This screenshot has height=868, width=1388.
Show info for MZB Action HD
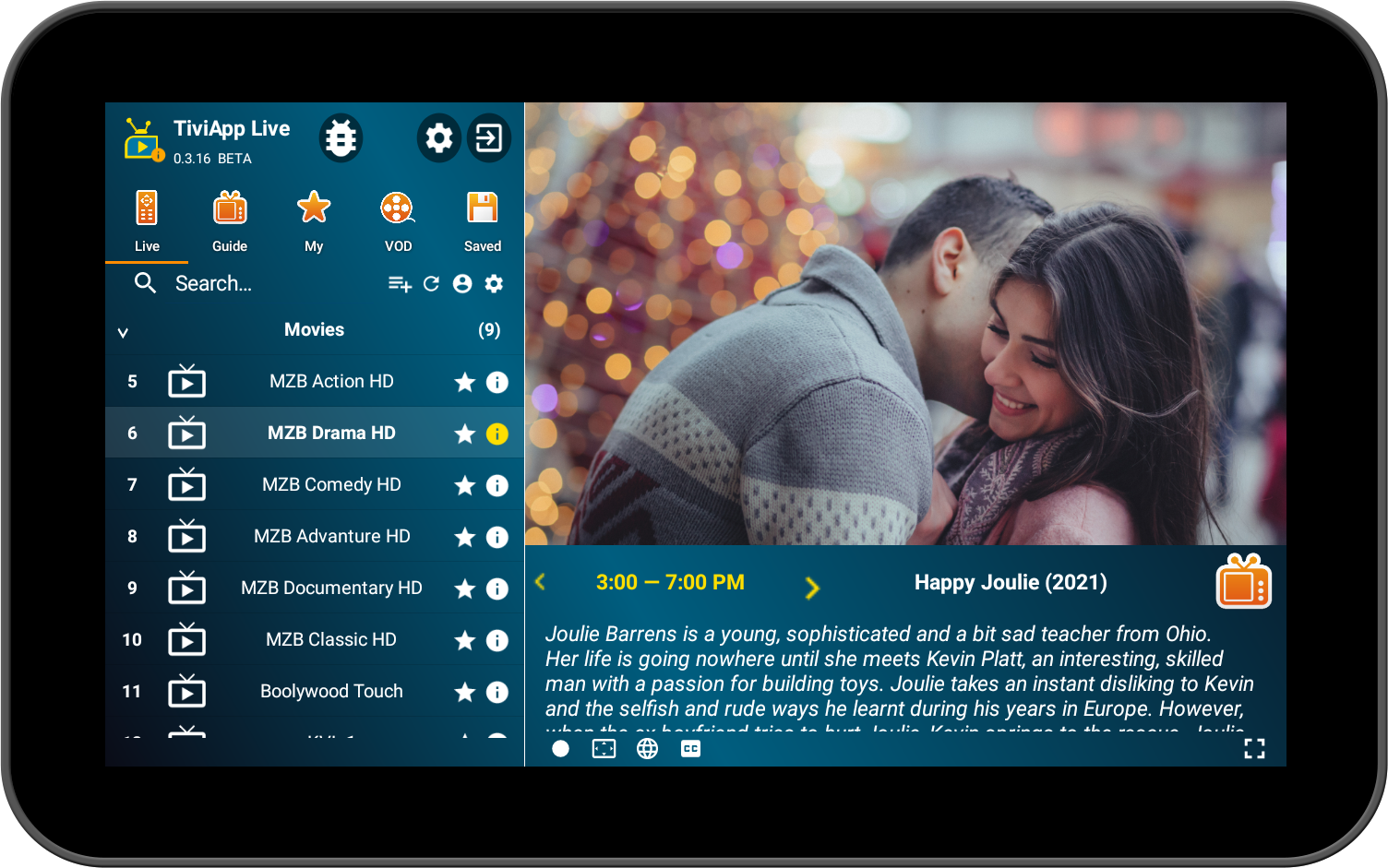coord(497,382)
